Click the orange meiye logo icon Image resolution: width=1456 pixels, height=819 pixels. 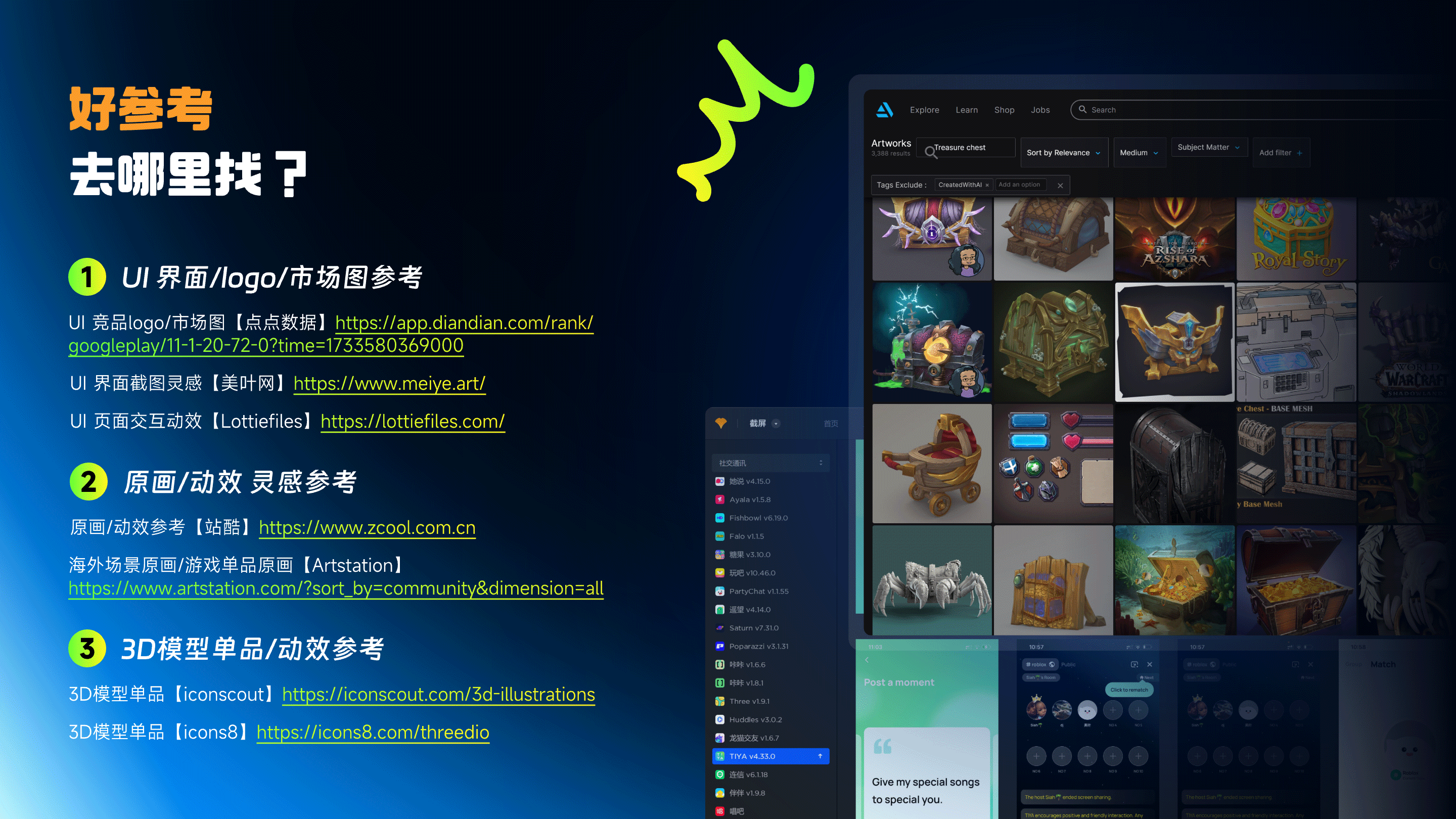pyautogui.click(x=720, y=423)
